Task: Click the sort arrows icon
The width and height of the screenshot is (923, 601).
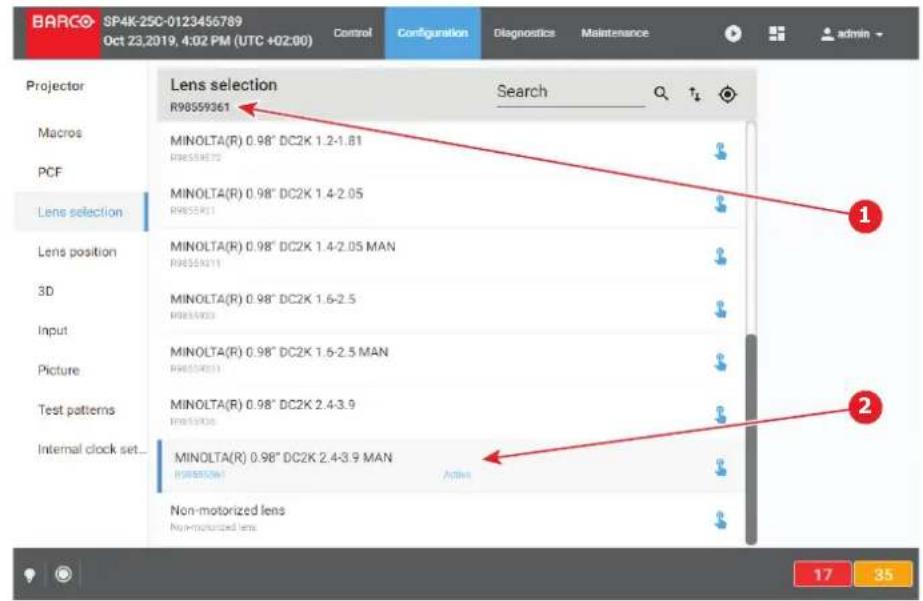Action: tap(695, 94)
